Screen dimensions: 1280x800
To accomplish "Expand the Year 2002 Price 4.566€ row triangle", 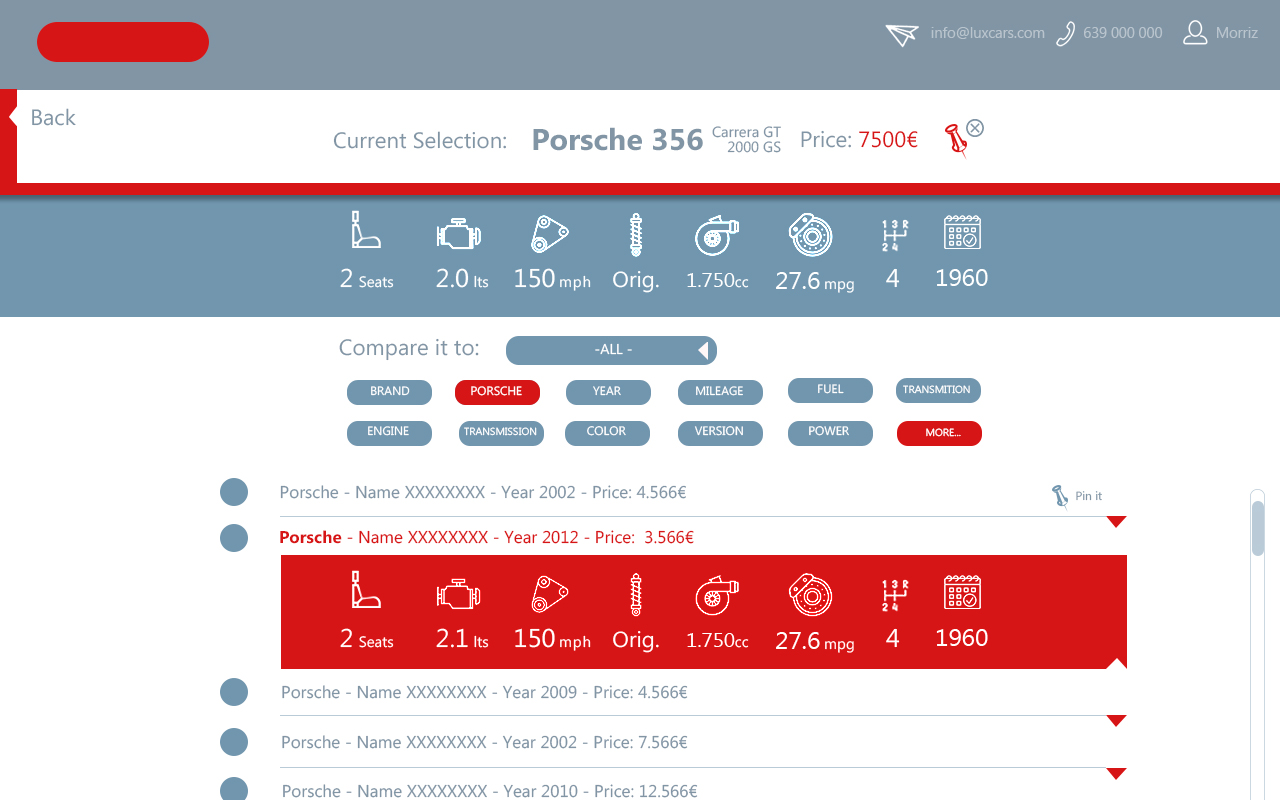I will click(x=1117, y=522).
